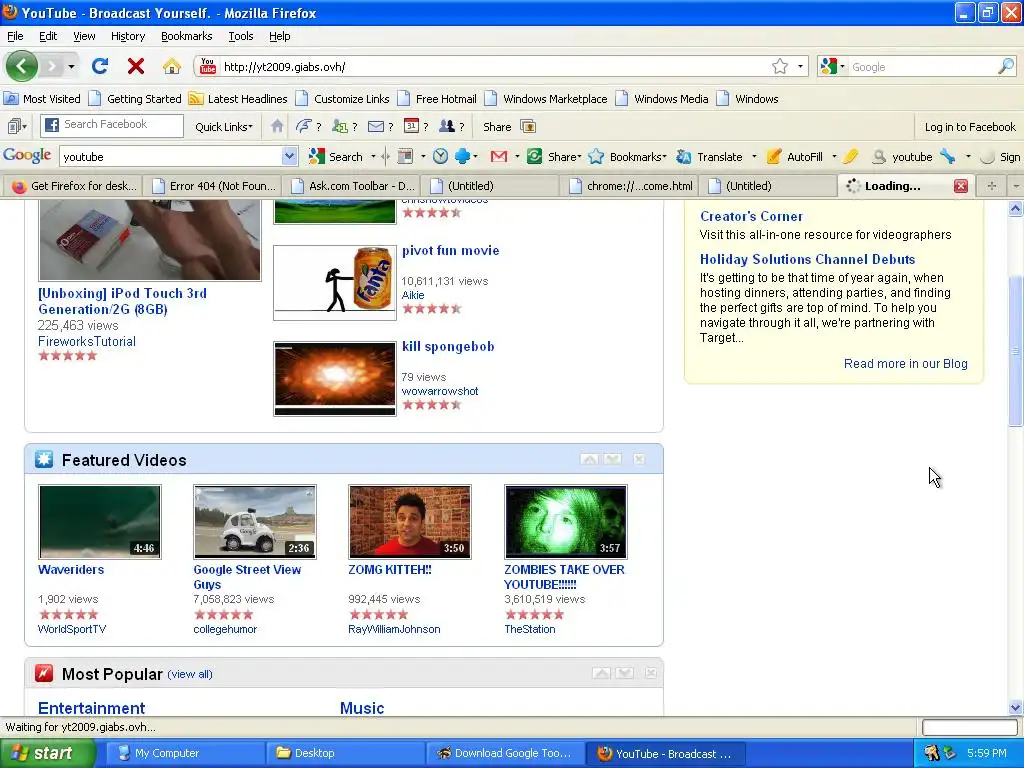1024x768 pixels.
Task: Click the YouTube site icon in address bar
Action: click(x=208, y=66)
